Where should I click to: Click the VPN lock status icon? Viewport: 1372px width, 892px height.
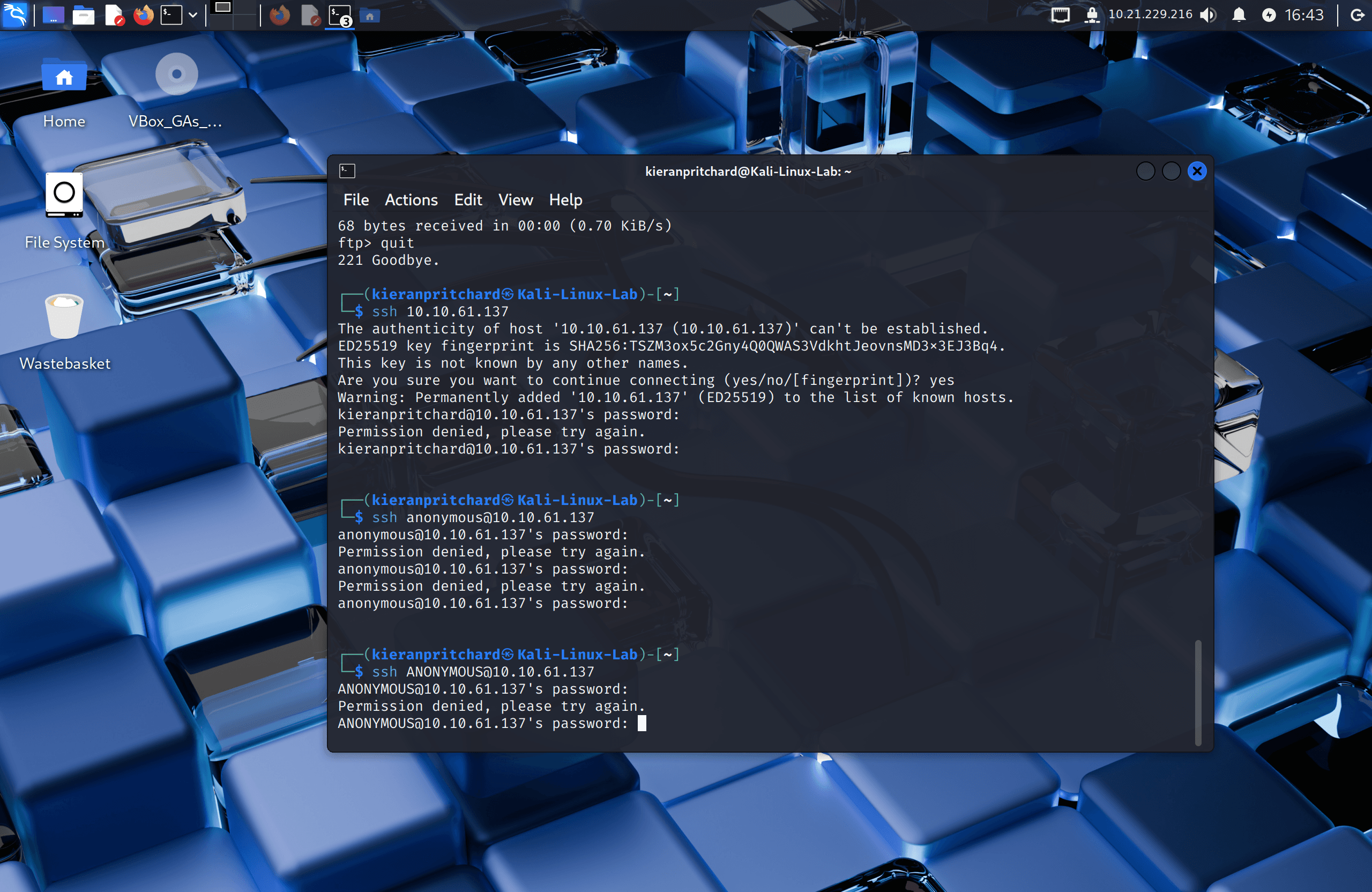click(1091, 15)
